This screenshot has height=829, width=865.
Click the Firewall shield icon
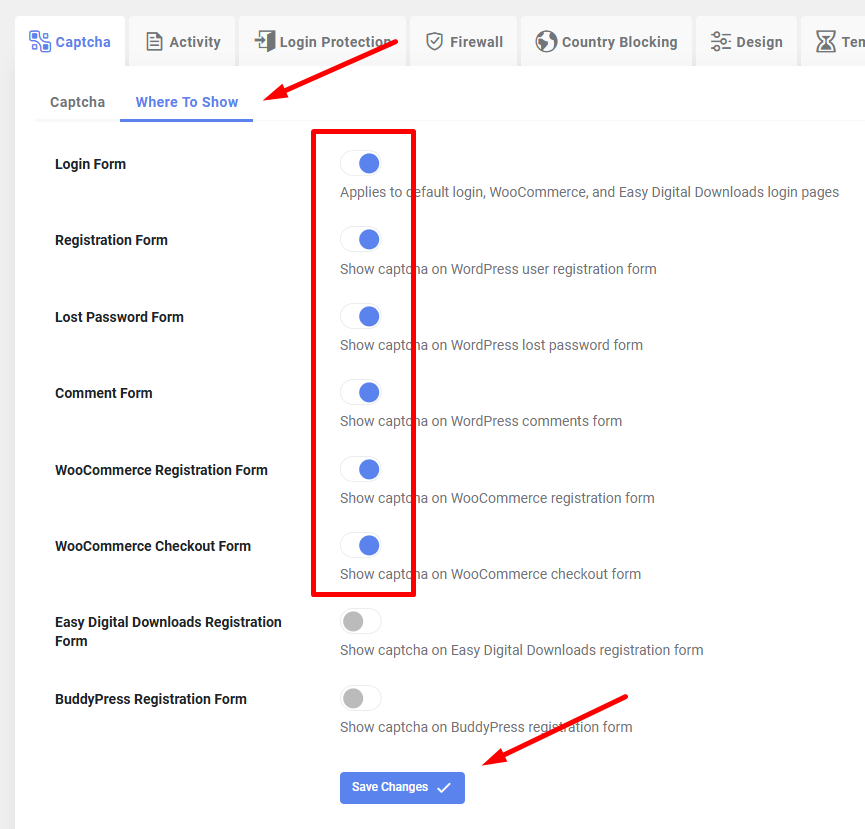pos(434,42)
